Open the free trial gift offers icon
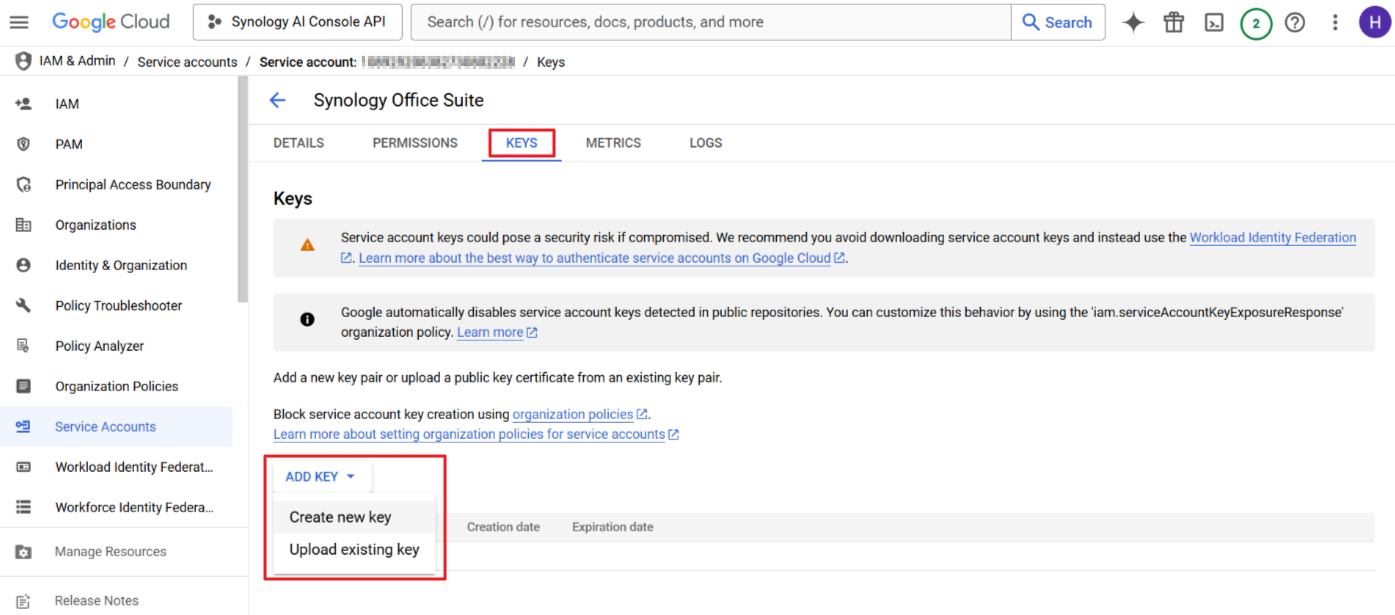1395x615 pixels. (x=1173, y=21)
